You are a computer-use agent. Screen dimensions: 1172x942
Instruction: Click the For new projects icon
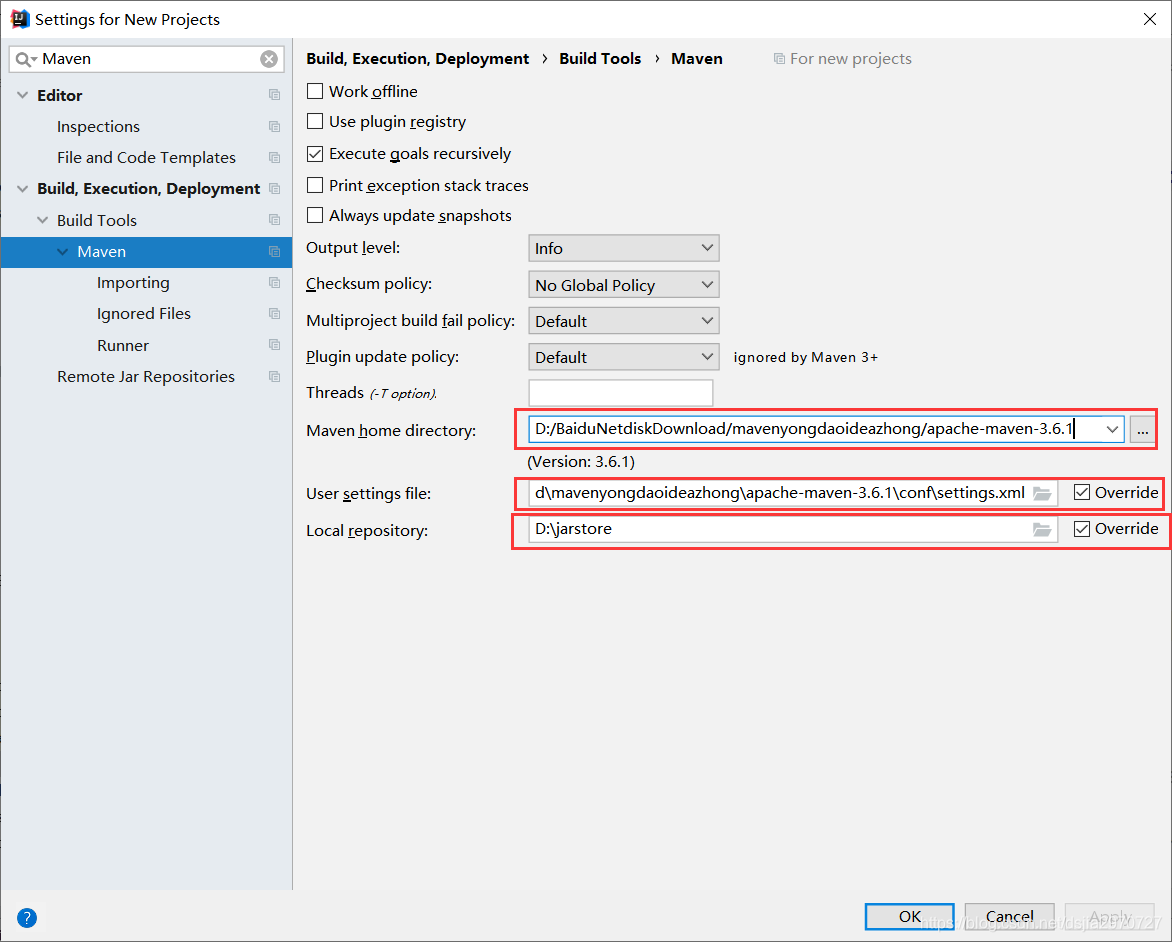coord(779,58)
